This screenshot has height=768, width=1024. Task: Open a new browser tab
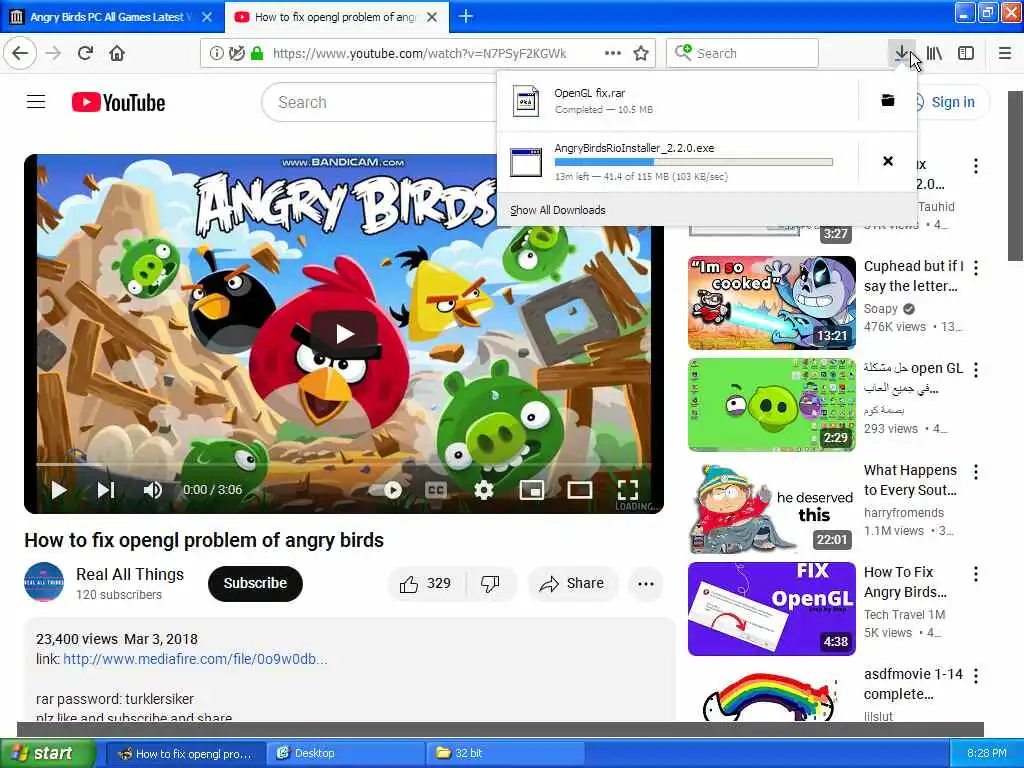point(466,16)
